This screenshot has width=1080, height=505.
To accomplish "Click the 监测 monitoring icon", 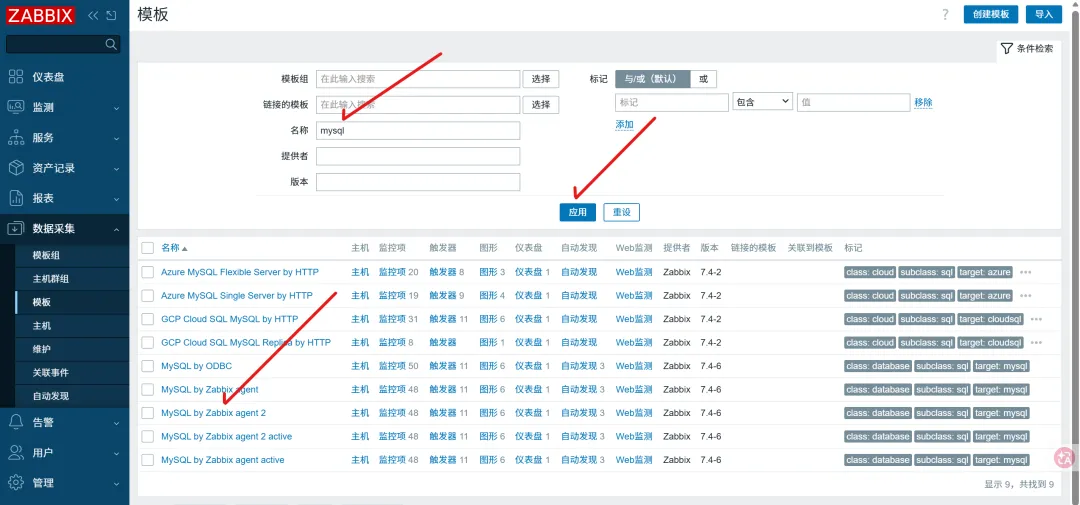I will (16, 107).
